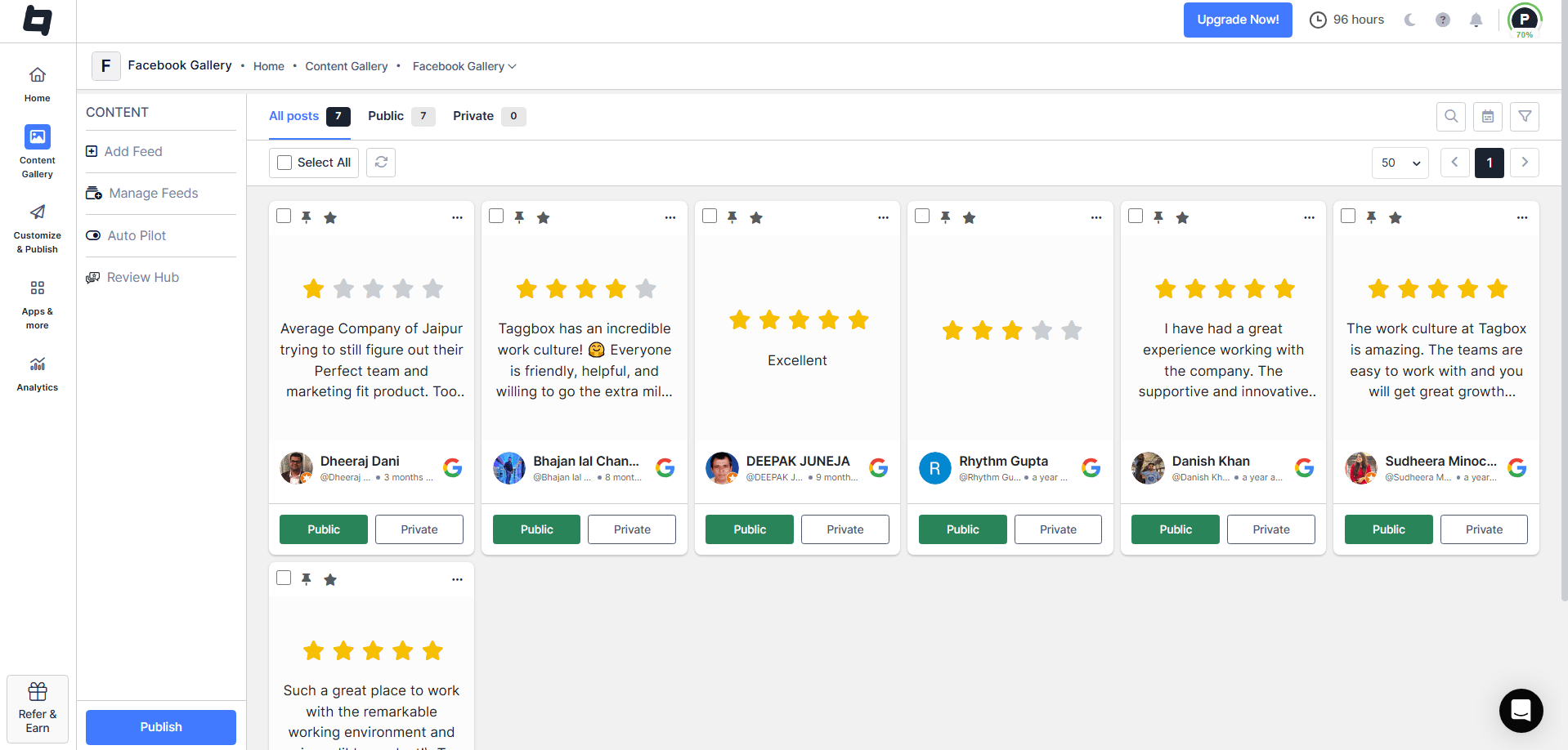Select the Bhajan lal Chan post checkbox
The image size is (1568, 750).
[x=496, y=216]
